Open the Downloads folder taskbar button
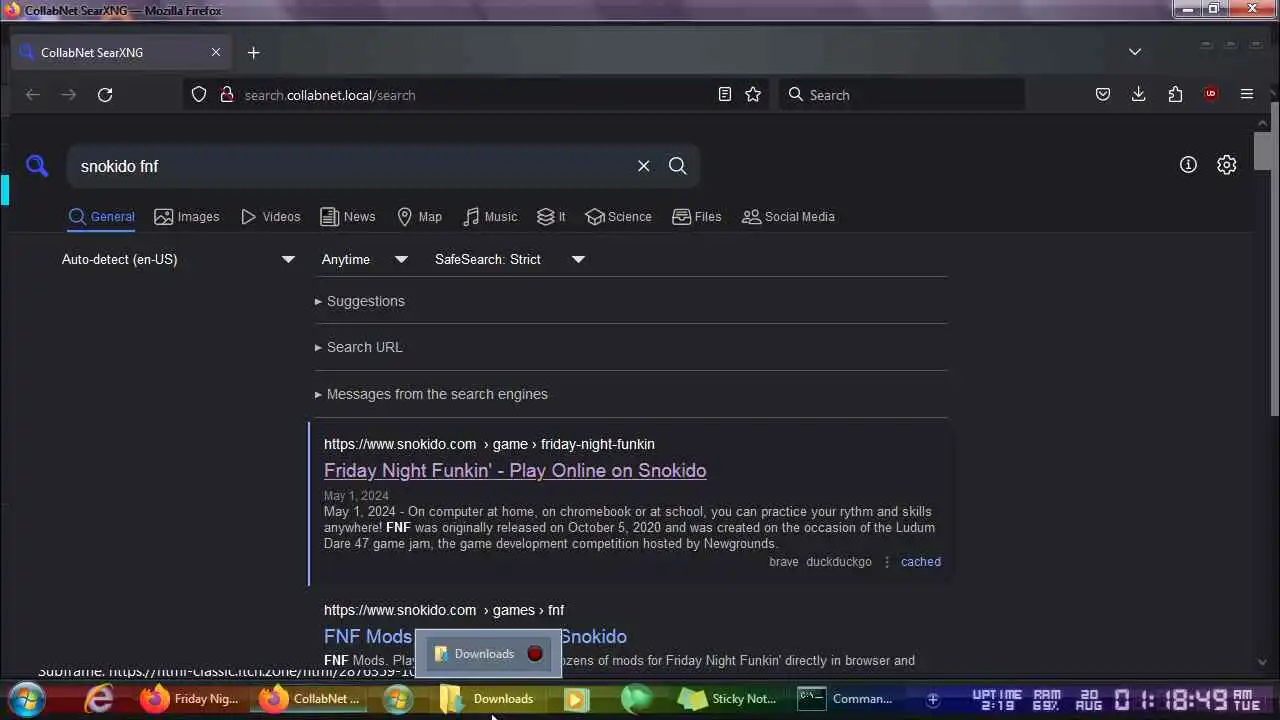1280x720 pixels. (x=490, y=699)
